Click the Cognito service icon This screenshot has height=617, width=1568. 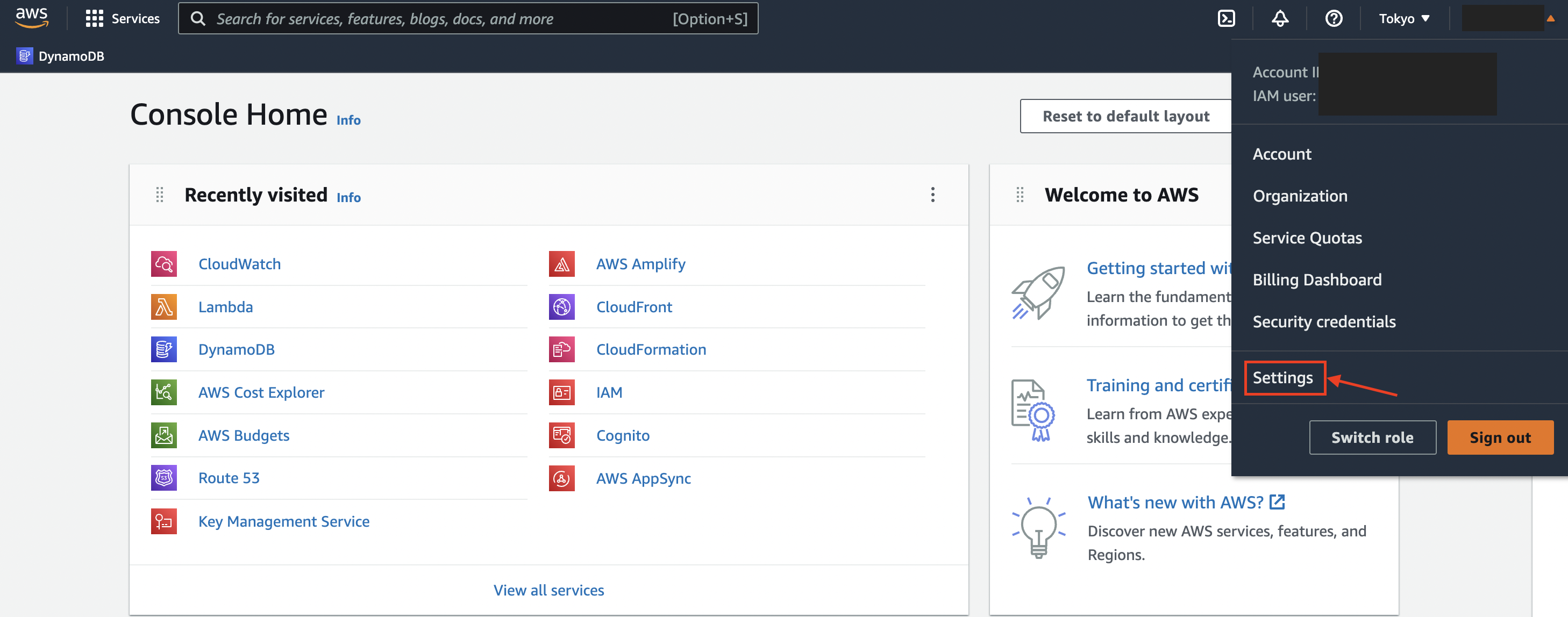pyautogui.click(x=561, y=436)
